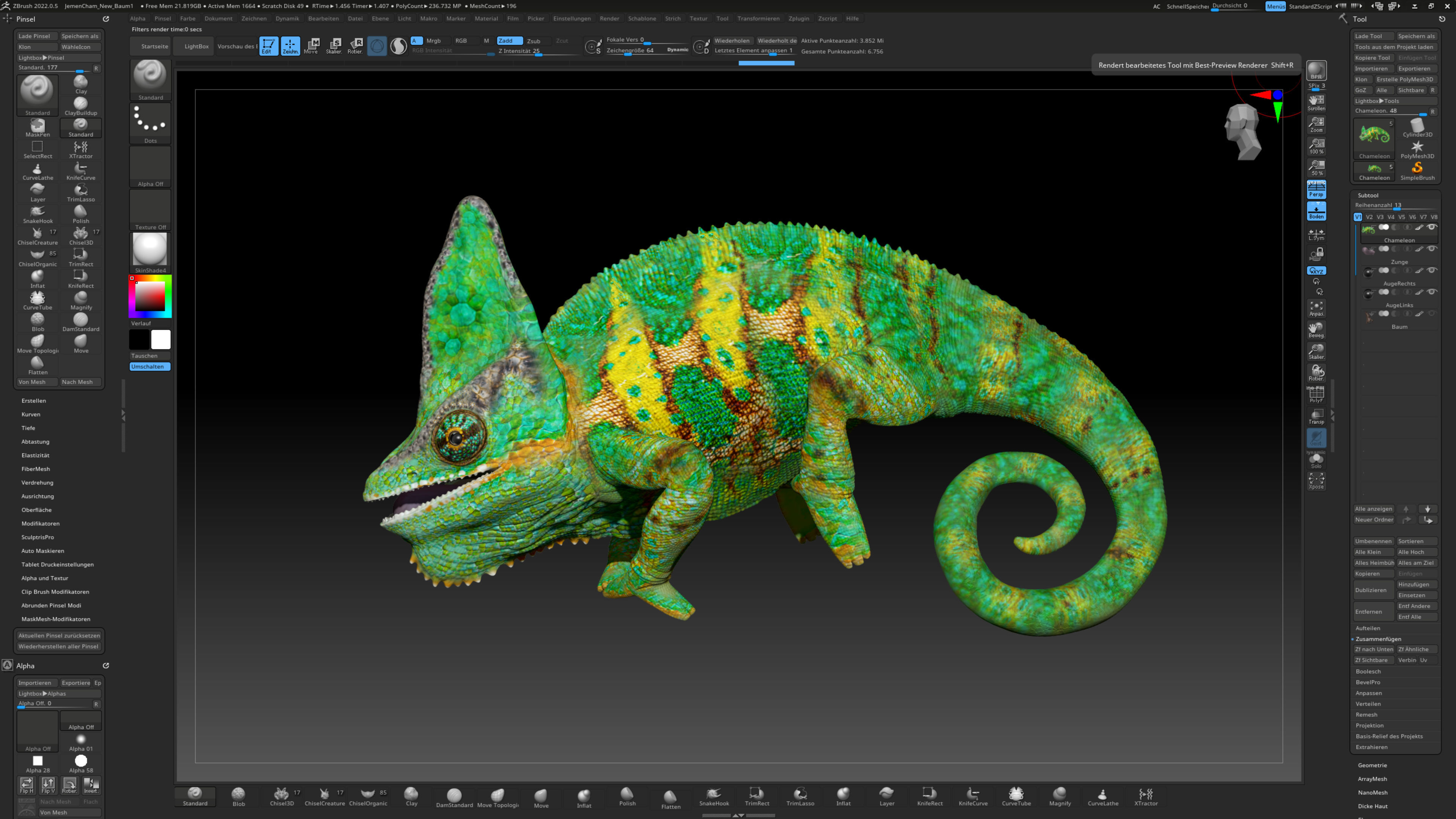Click the Beweg. move view icon
The width and height of the screenshot is (1456, 819).
(1316, 330)
